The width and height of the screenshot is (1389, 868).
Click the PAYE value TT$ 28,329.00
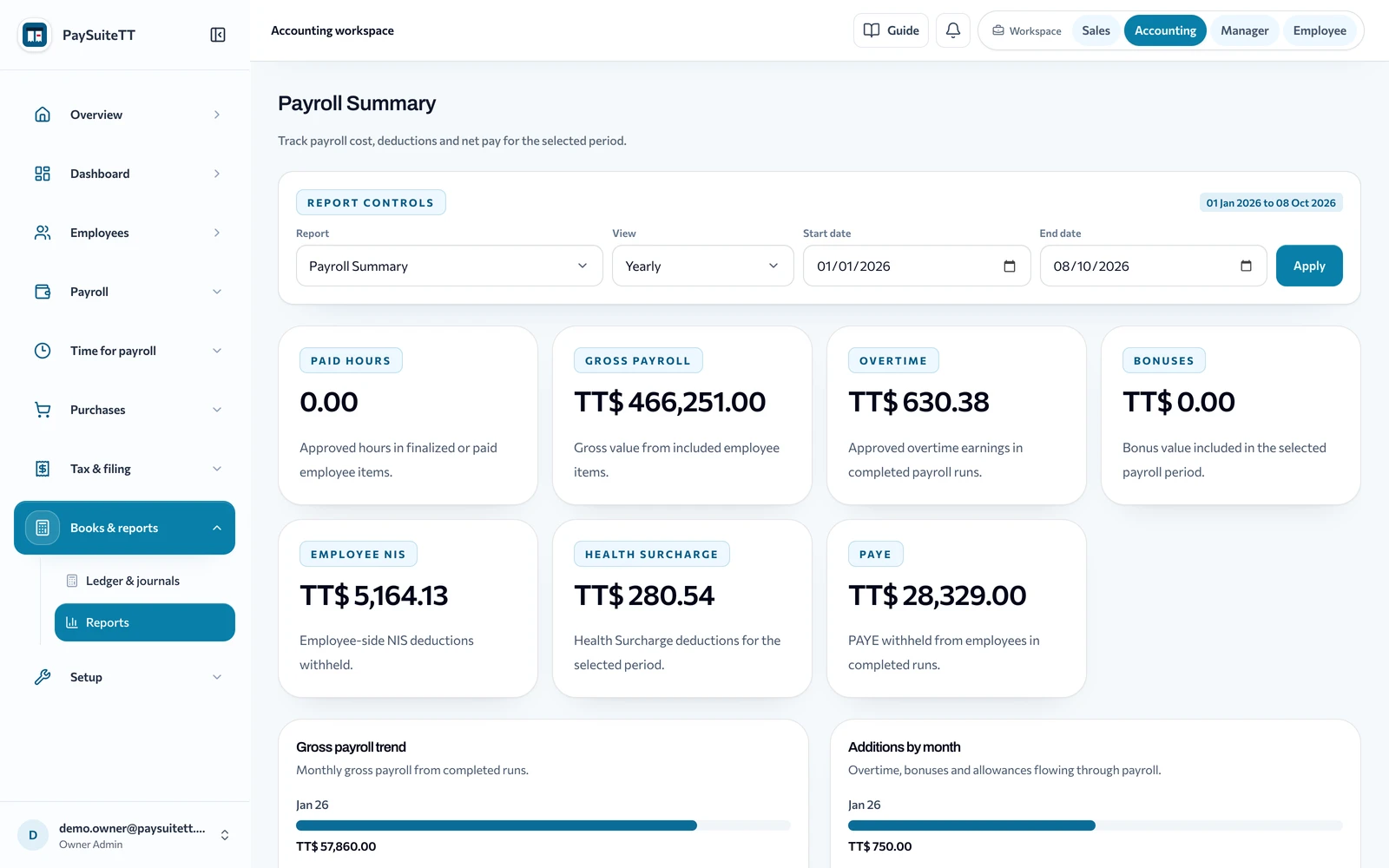click(x=937, y=595)
